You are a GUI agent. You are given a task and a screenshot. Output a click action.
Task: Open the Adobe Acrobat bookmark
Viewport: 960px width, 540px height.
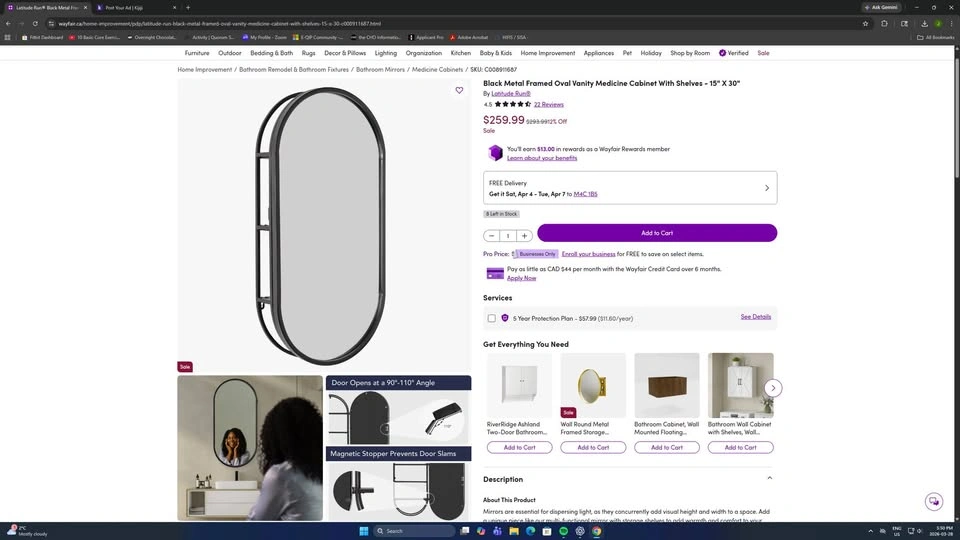pos(468,37)
